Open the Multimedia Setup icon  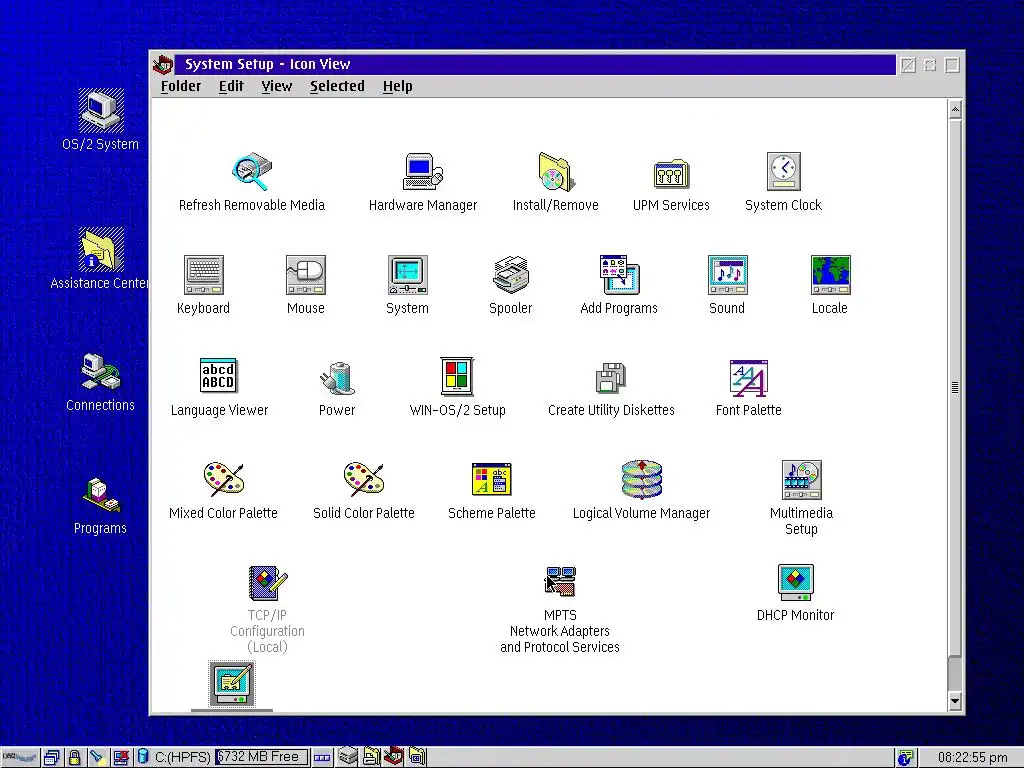[x=801, y=479]
